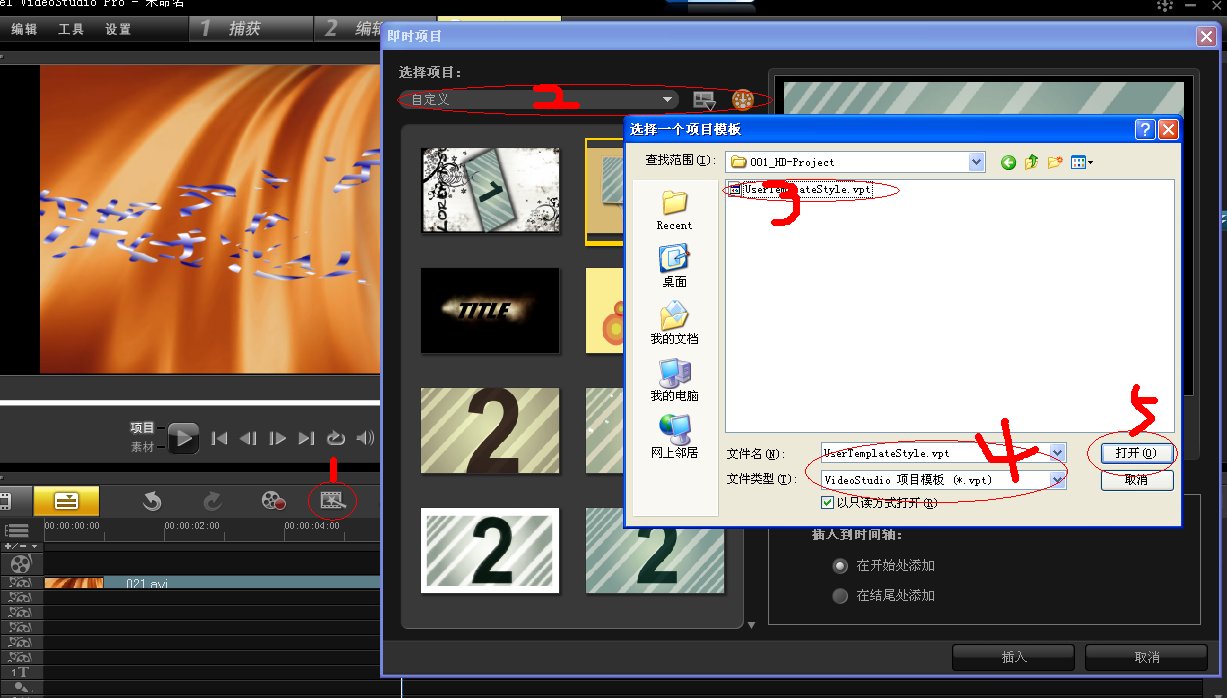The image size is (1227, 698).
Task: Open the 设置 menu
Action: [x=118, y=29]
